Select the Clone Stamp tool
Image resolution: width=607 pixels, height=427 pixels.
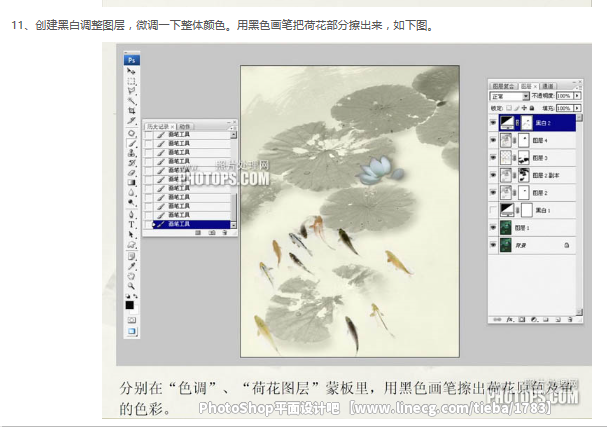[131, 153]
